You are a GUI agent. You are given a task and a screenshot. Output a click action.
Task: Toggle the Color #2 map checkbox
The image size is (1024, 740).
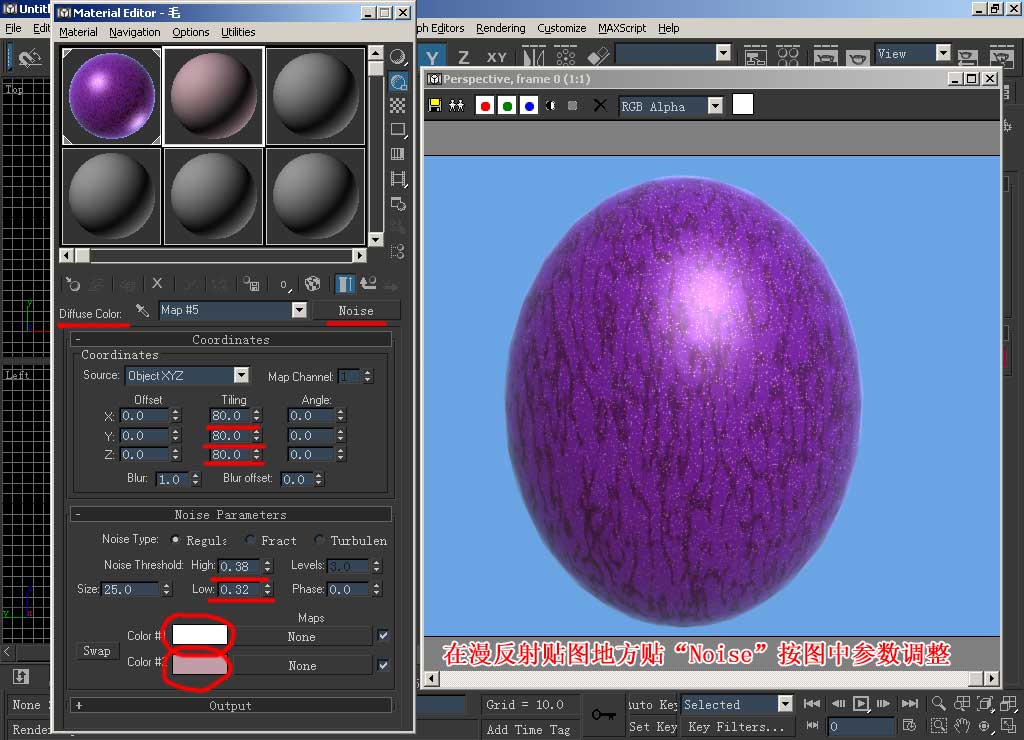383,665
